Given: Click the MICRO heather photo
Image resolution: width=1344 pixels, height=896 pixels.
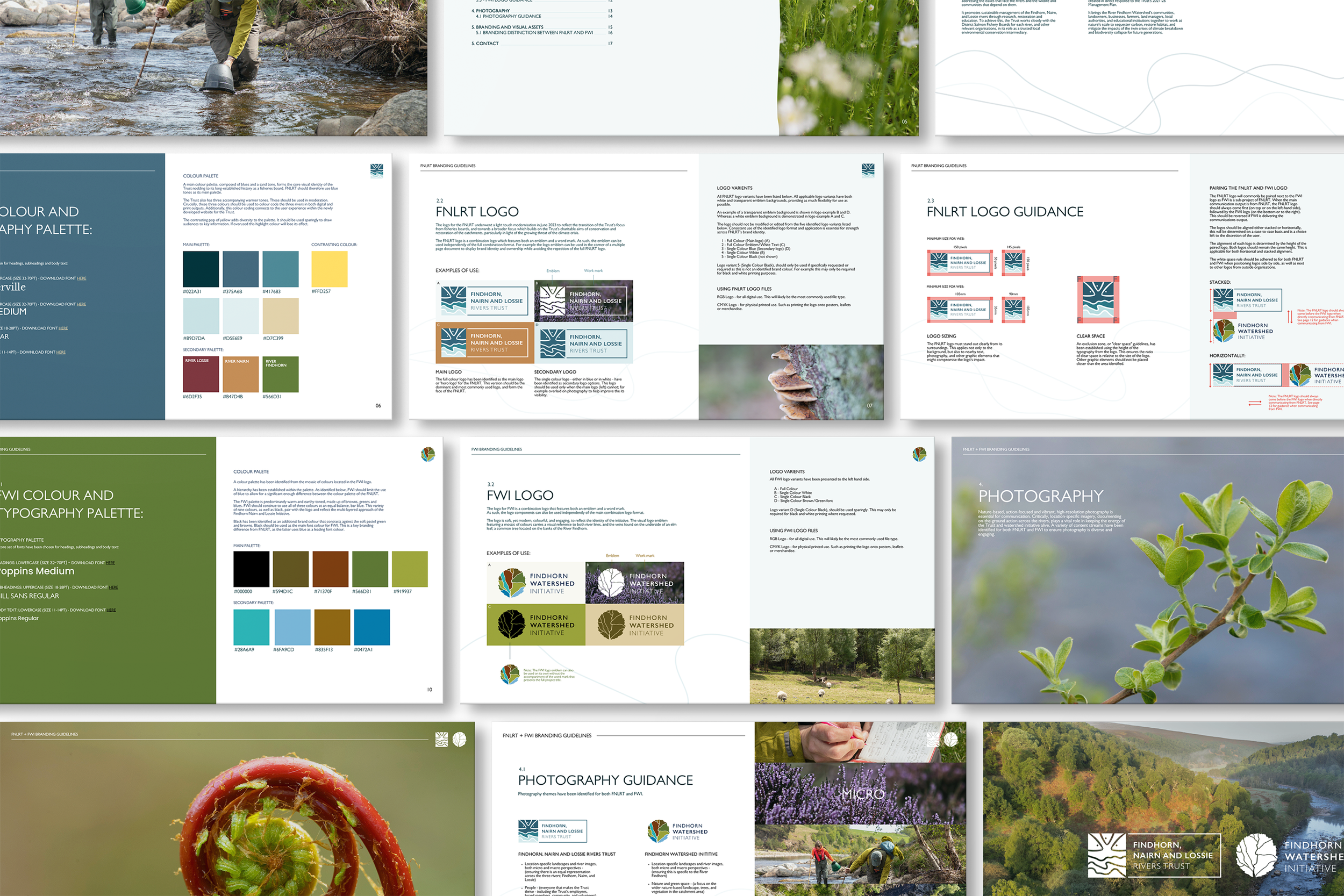Looking at the screenshot, I should click(860, 793).
